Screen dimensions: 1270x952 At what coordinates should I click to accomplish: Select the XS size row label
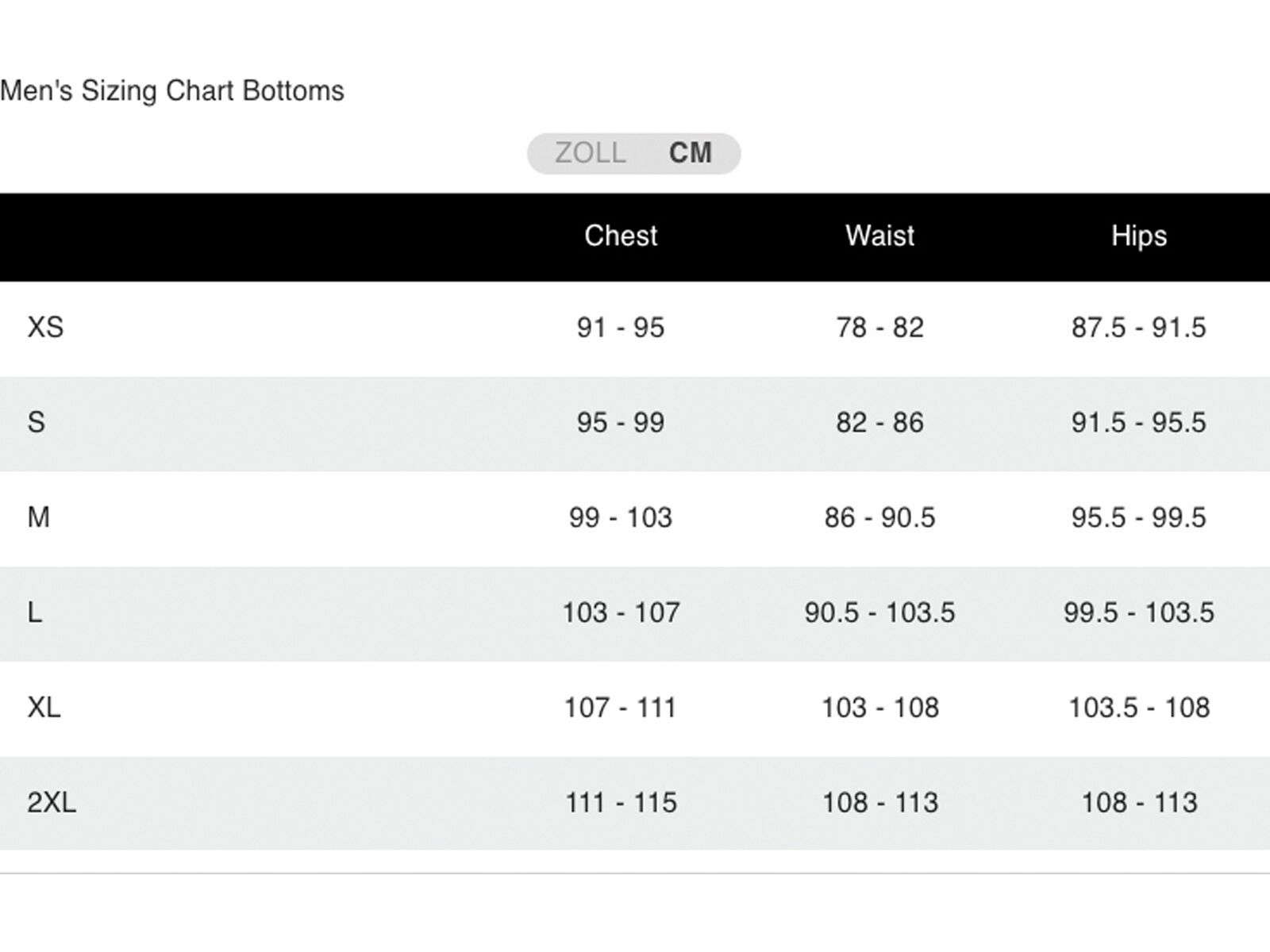click(x=45, y=327)
